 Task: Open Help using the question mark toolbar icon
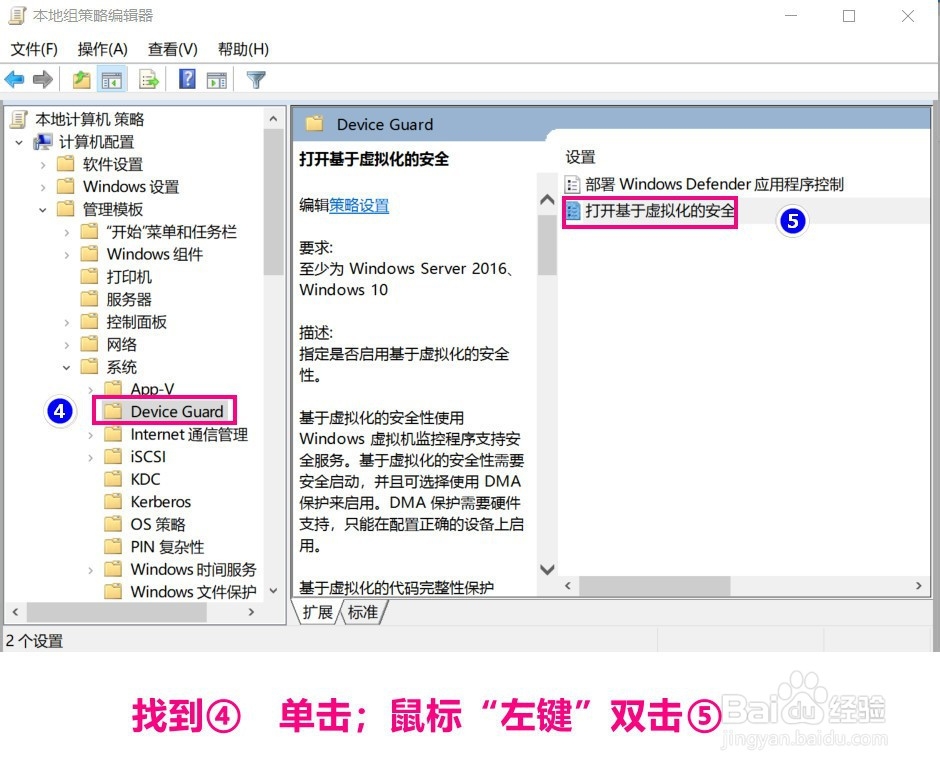click(188, 79)
